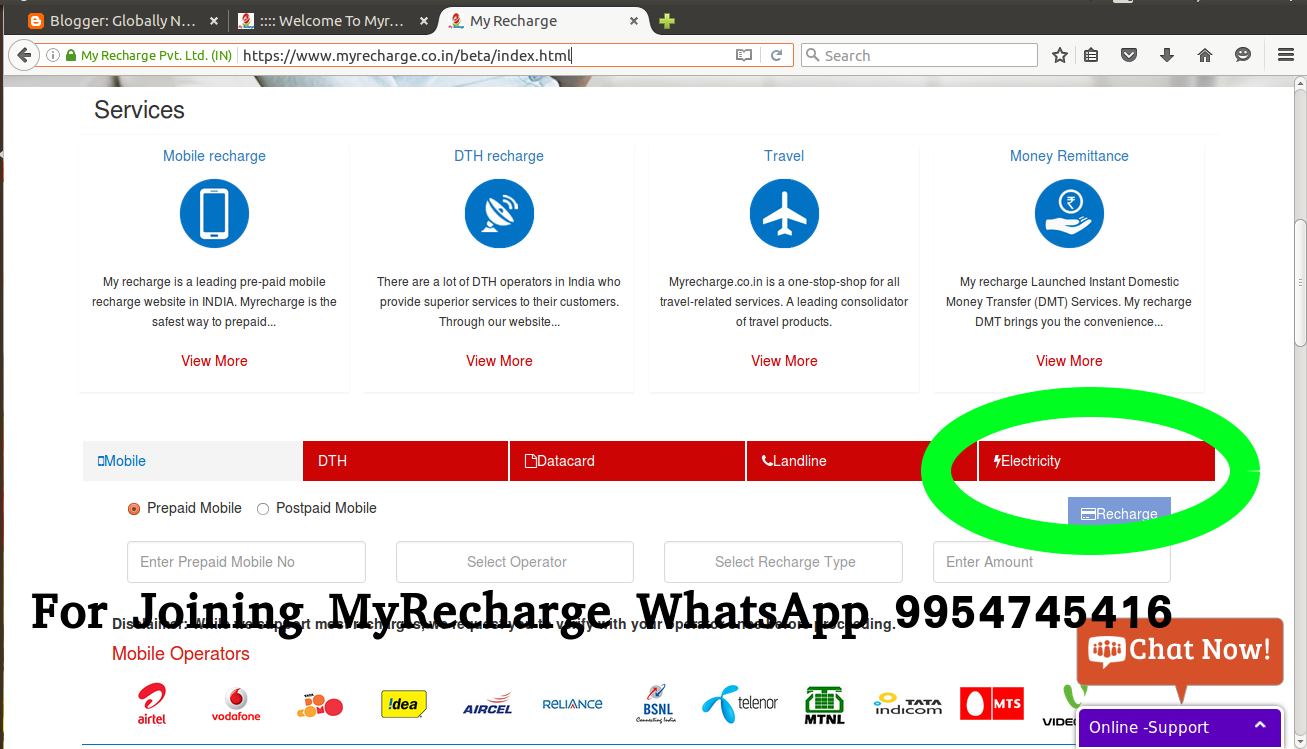Screen dimensions: 1307x749
Task: Click View More under Mobile recharge
Action: 214,360
